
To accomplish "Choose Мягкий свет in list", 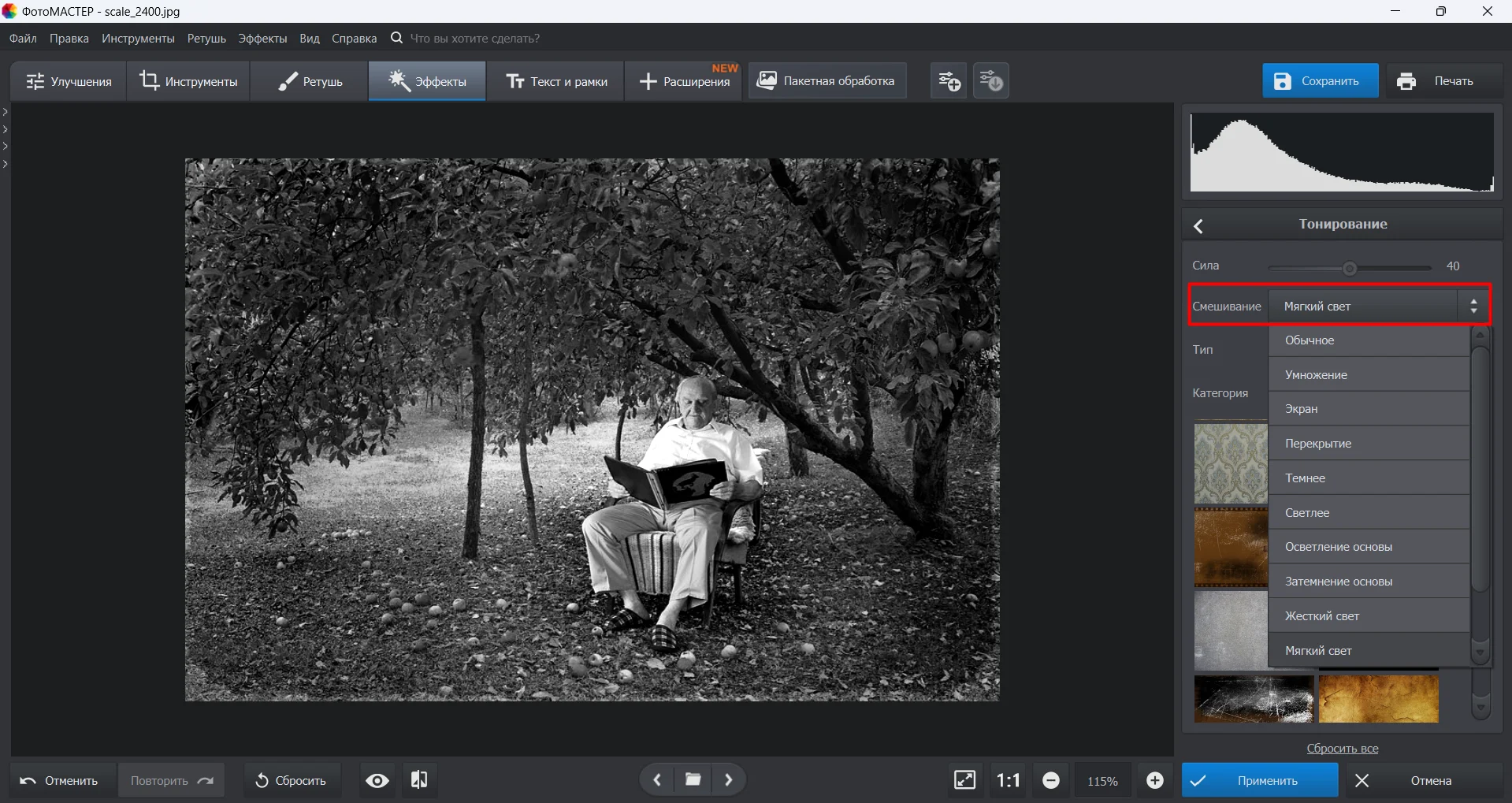I will point(1369,651).
